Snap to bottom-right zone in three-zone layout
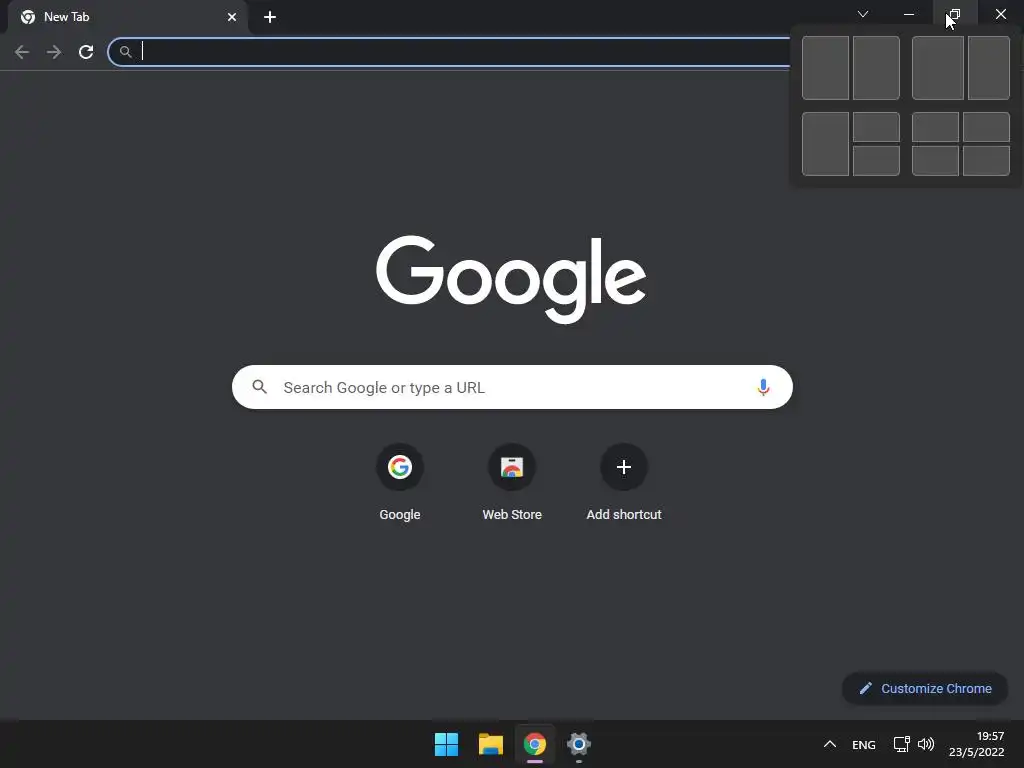 point(876,161)
